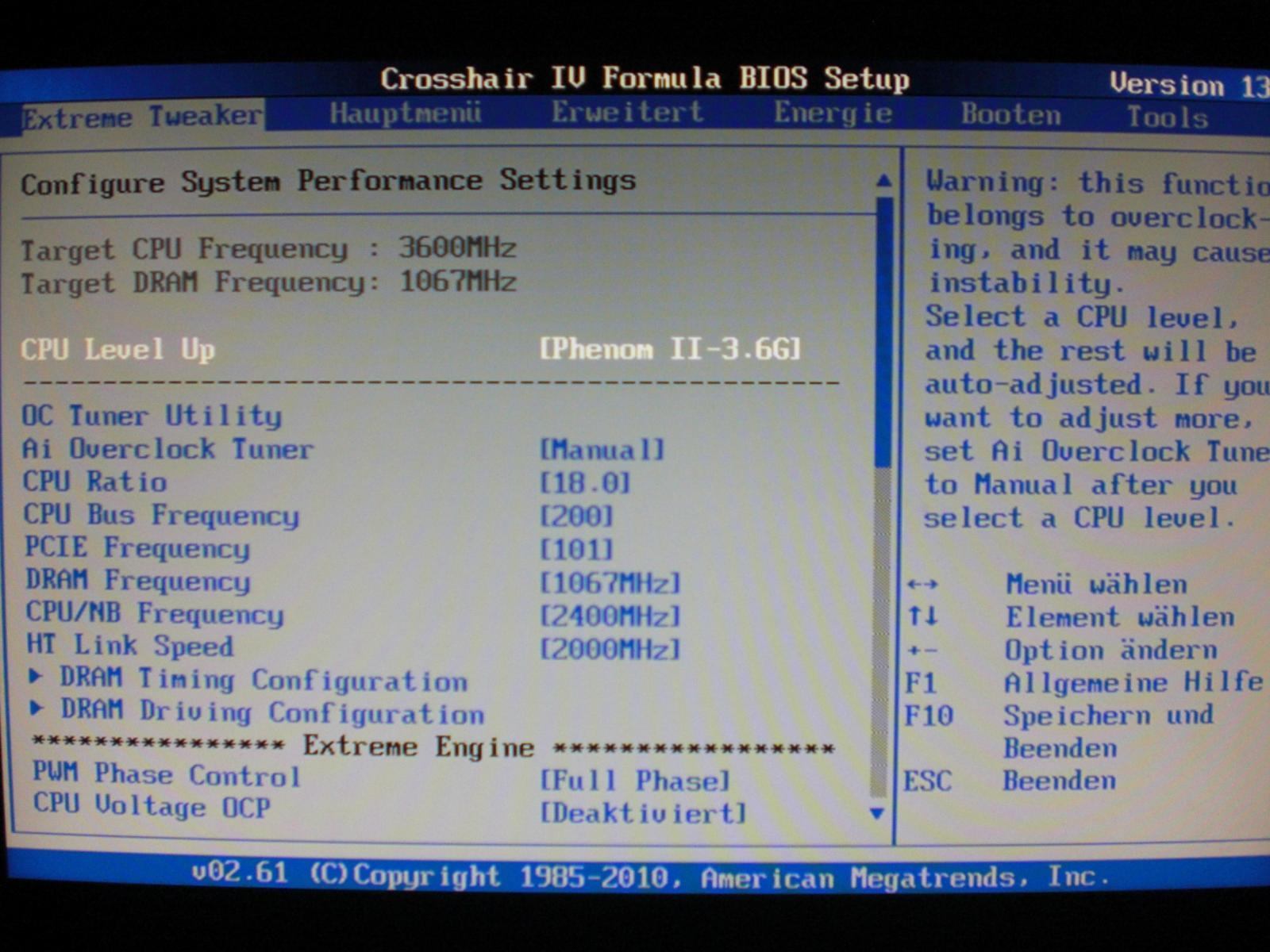Viewport: 1270px width, 952px height.
Task: Select Ai Overclock Tuner option
Action: pos(167,449)
